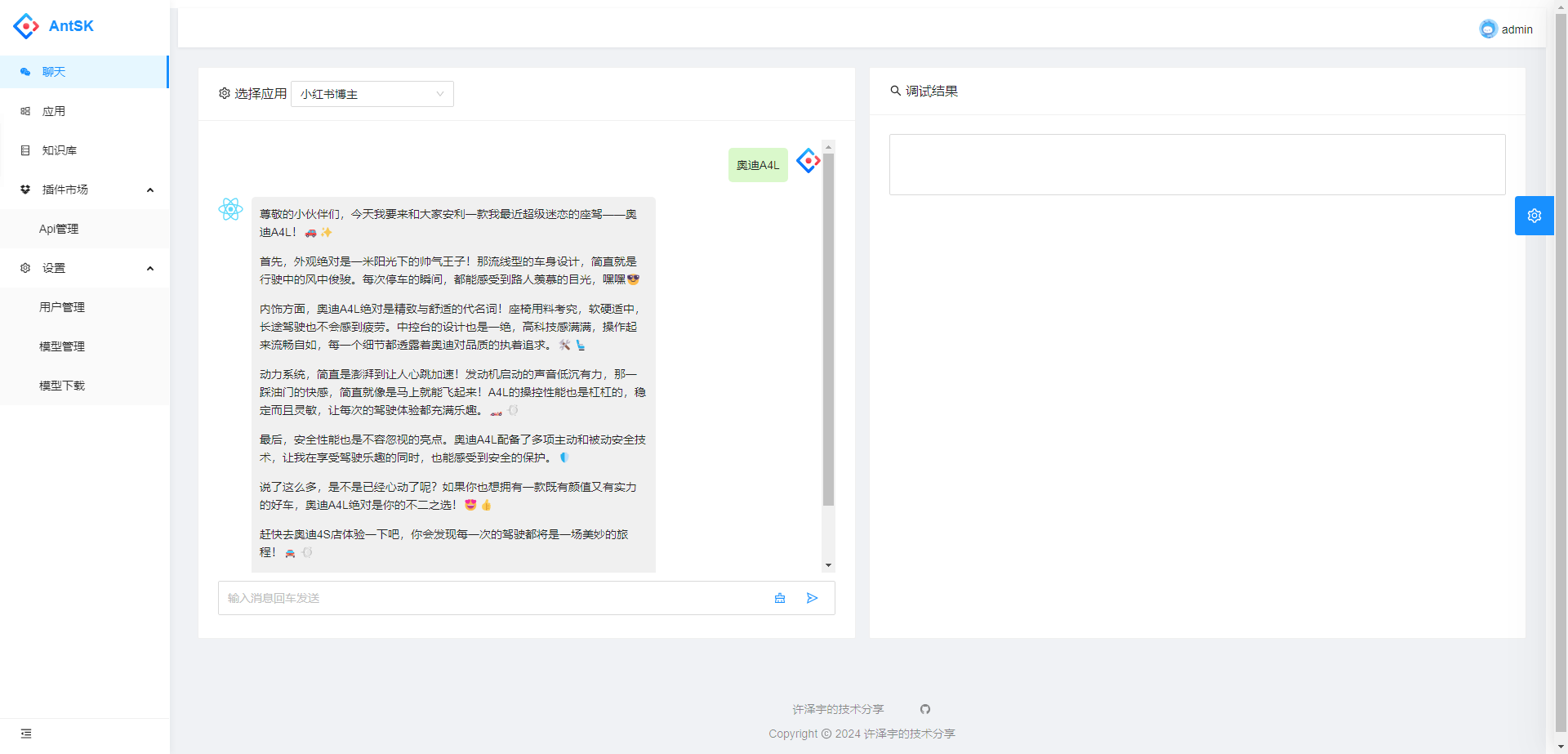The width and height of the screenshot is (1568, 754).
Task: Click the admin user avatar
Action: tap(1488, 28)
